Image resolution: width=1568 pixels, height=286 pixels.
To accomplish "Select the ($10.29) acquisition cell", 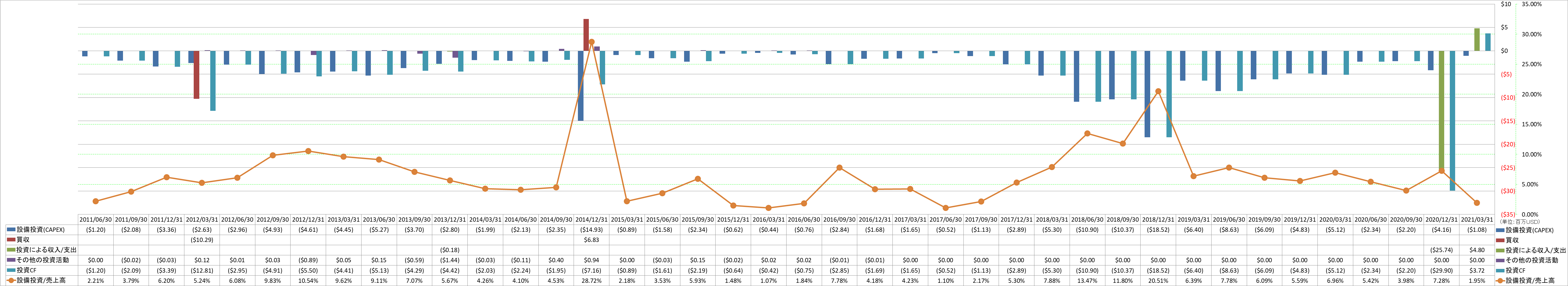I will pos(202,240).
